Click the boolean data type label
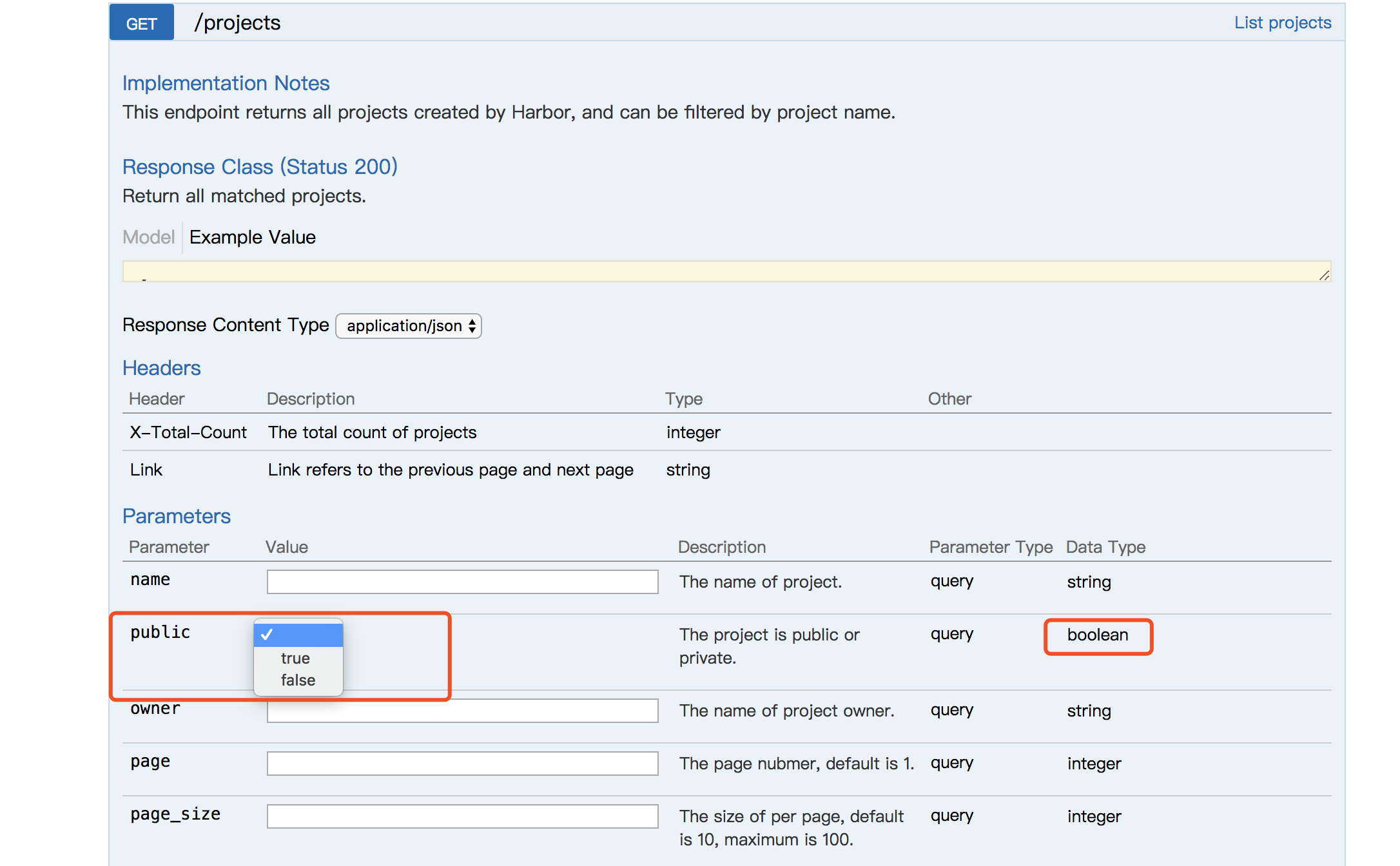The width and height of the screenshot is (1400, 866). click(x=1097, y=635)
